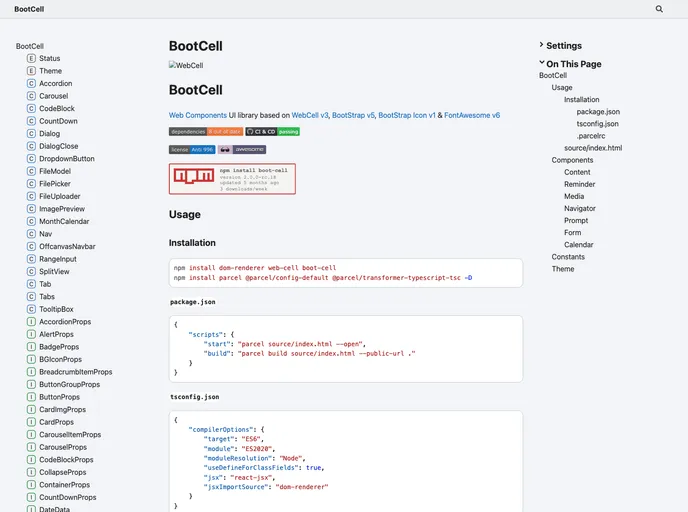Jump to Installation in page outline
688x512 pixels.
tap(581, 100)
